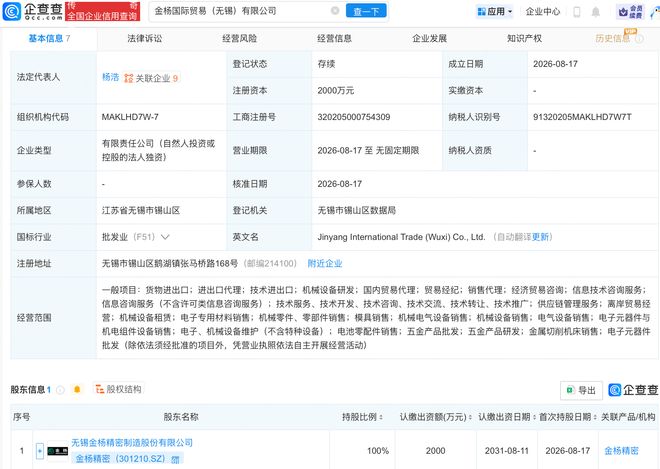Image resolution: width=660 pixels, height=469 pixels.
Task: Open 股权结构 equity structure
Action: (x=118, y=389)
